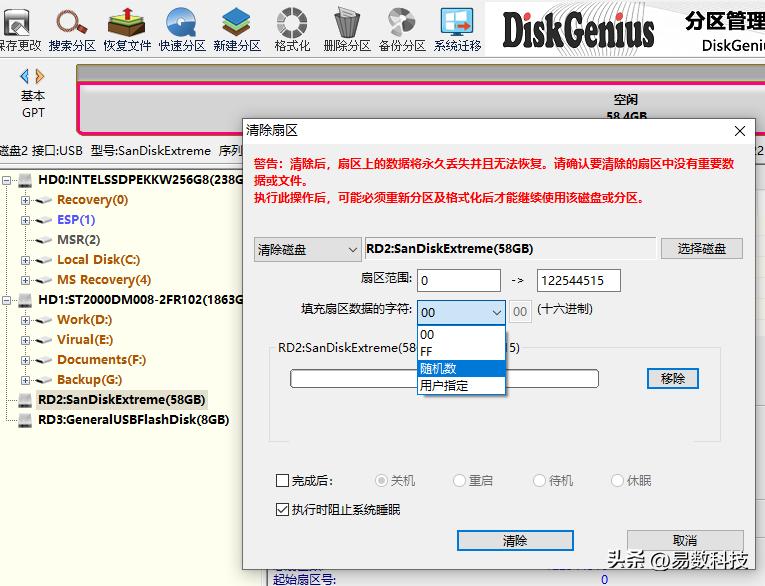Expand the Recovery(0) partition node
Viewport: 765px width, 586px height.
tap(25, 200)
